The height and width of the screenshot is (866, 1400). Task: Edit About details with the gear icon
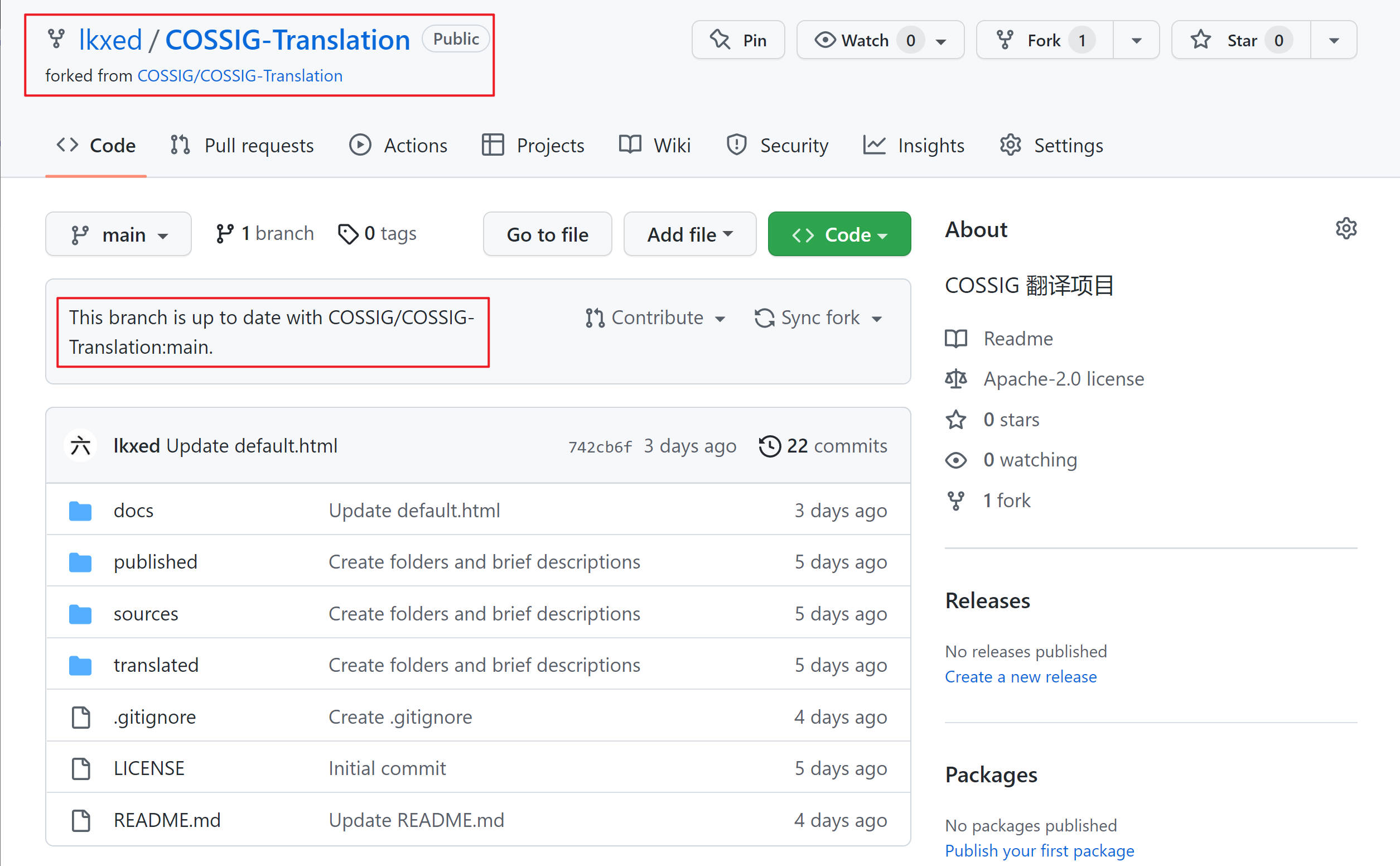[x=1346, y=229]
